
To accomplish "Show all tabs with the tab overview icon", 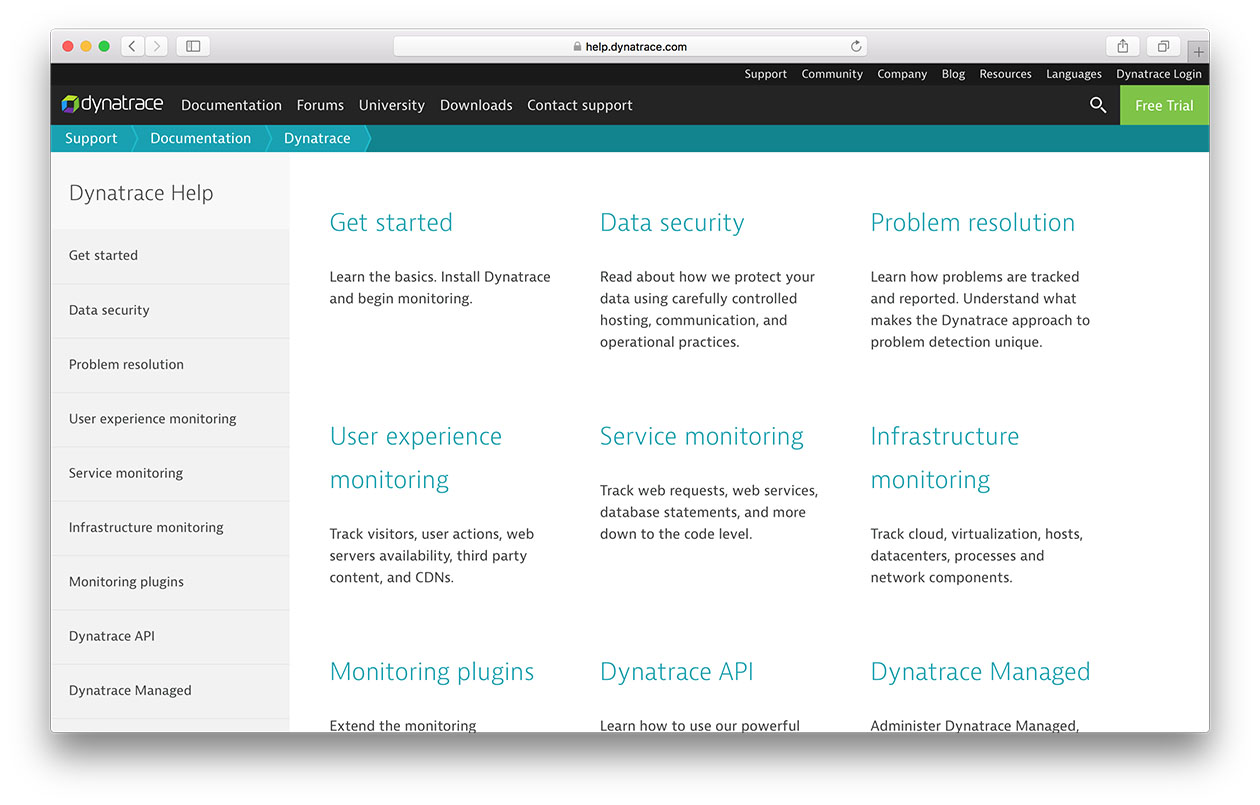I will point(1164,46).
